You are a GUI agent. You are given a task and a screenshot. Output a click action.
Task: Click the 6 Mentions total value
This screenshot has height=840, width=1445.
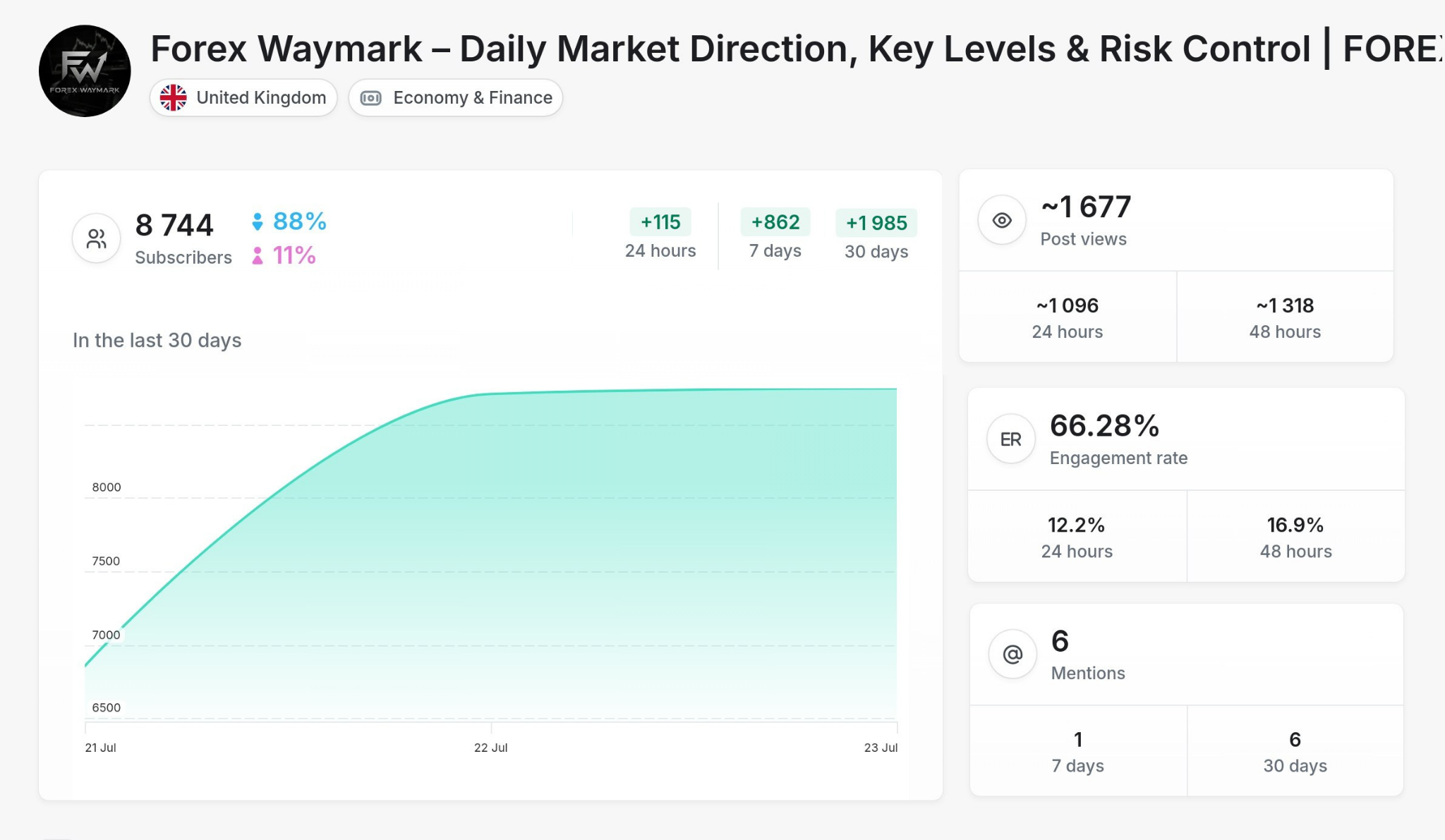tap(1060, 641)
